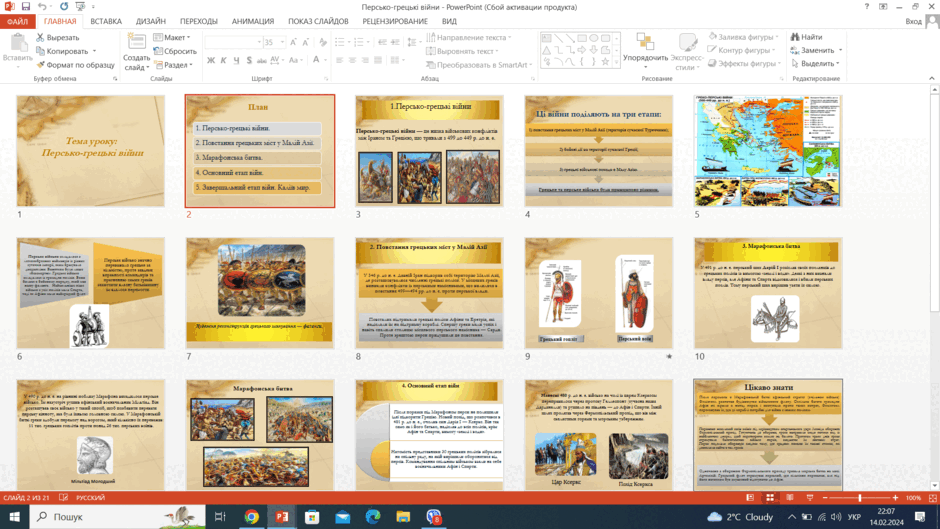
Task: Start slideshow from status bar icon
Action: tap(810, 498)
